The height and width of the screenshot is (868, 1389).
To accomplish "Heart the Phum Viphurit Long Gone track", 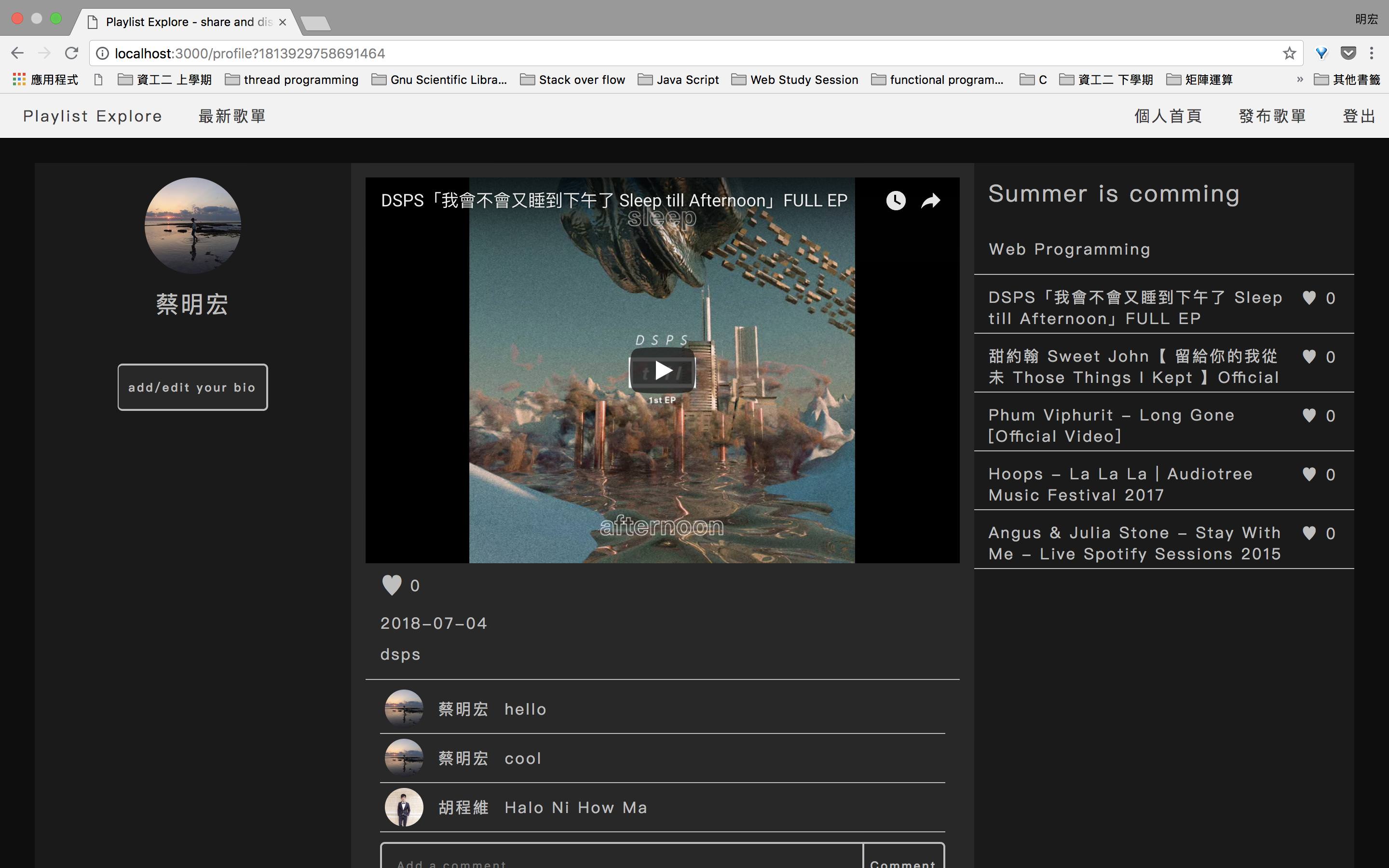I will click(1309, 416).
